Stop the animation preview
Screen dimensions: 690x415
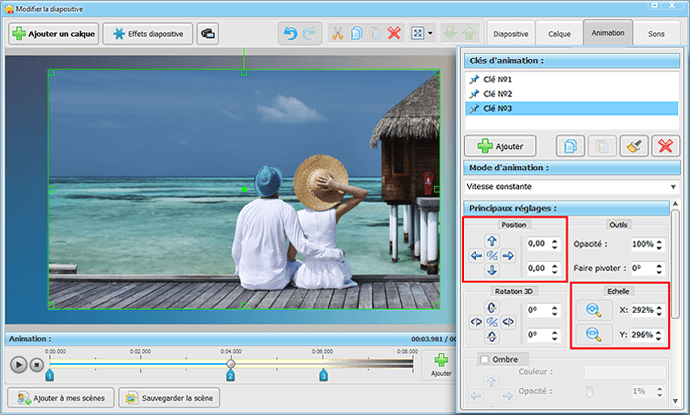37,365
